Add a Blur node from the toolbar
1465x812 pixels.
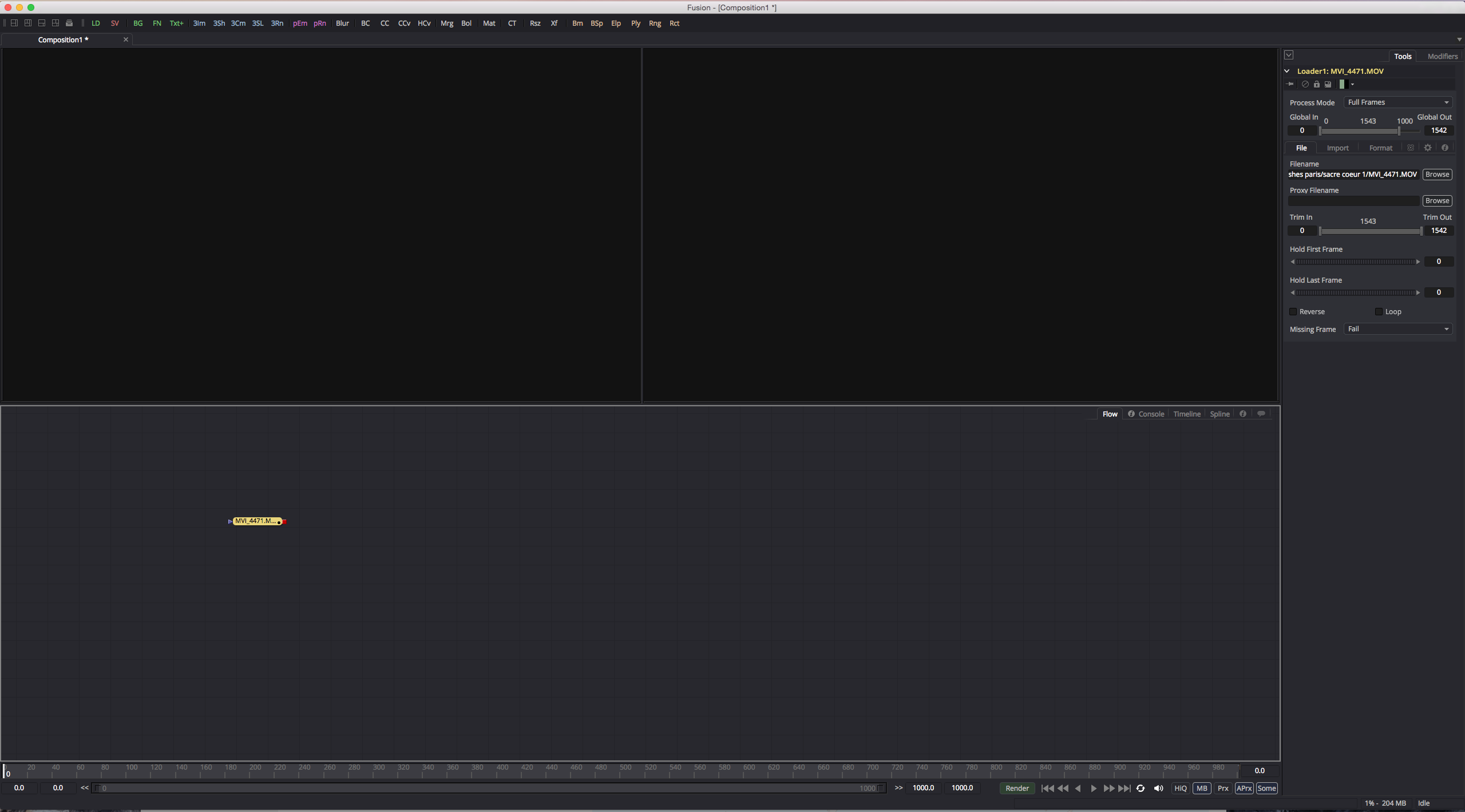(342, 23)
